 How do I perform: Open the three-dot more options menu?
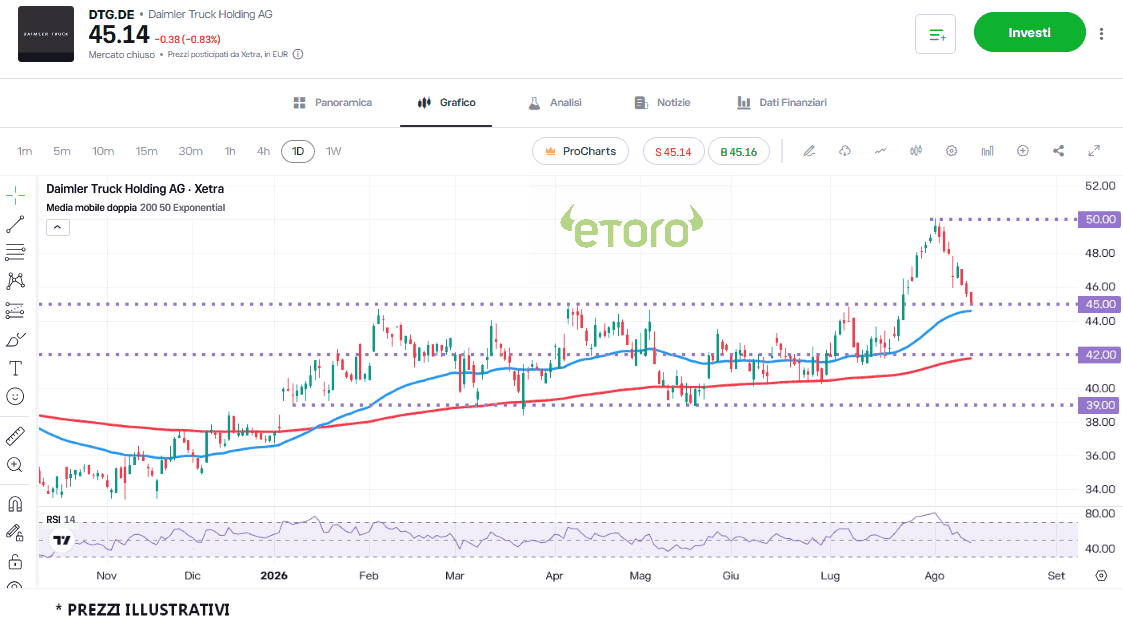click(1102, 33)
